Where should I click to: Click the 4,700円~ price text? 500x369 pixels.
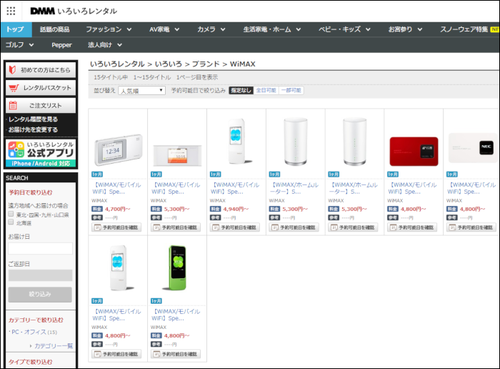coord(117,209)
